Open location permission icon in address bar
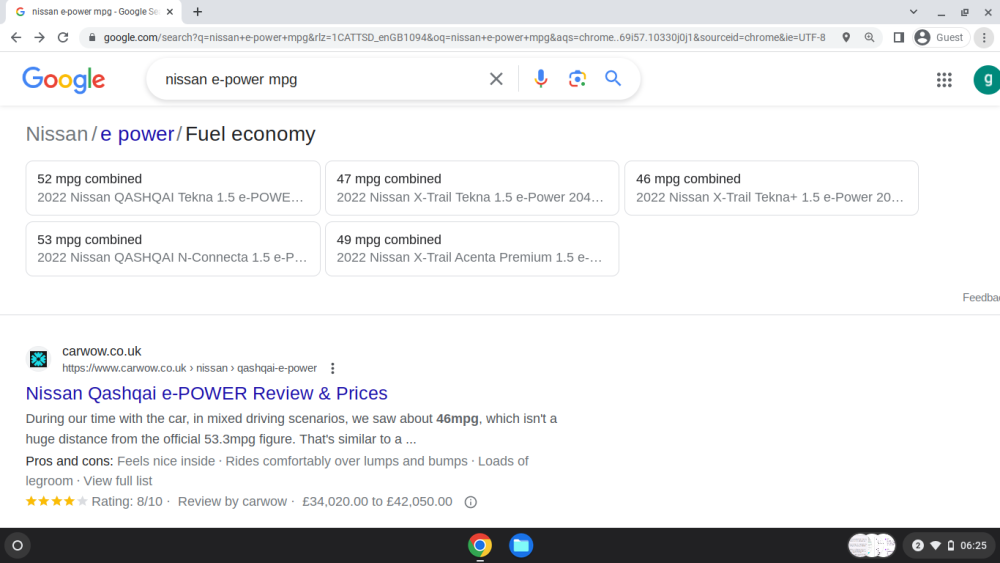The width and height of the screenshot is (1000, 563). tap(846, 38)
